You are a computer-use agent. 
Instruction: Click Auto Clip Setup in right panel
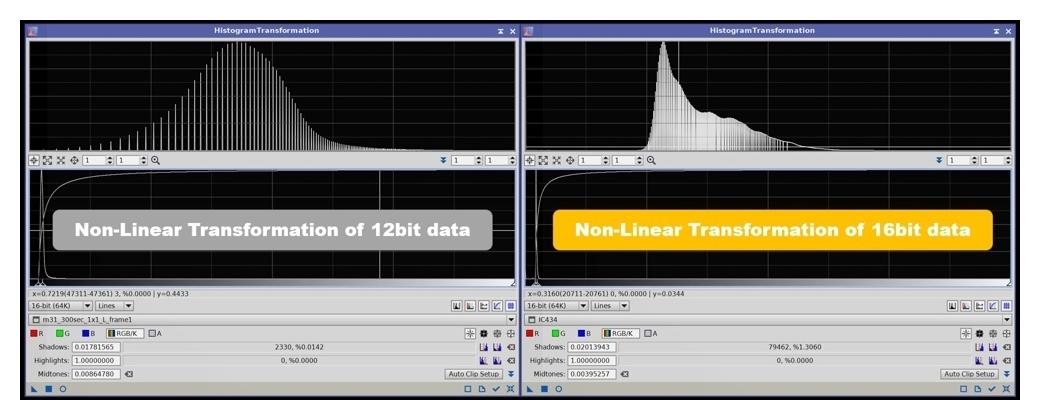[970, 374]
